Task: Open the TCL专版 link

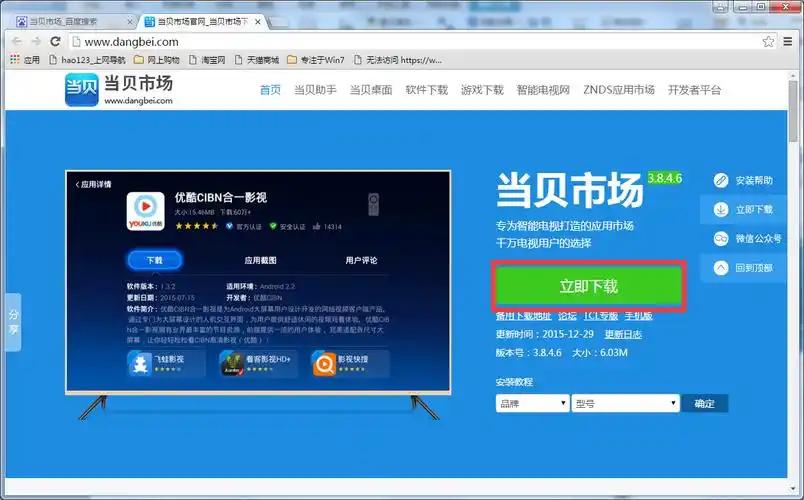Action: [600, 316]
